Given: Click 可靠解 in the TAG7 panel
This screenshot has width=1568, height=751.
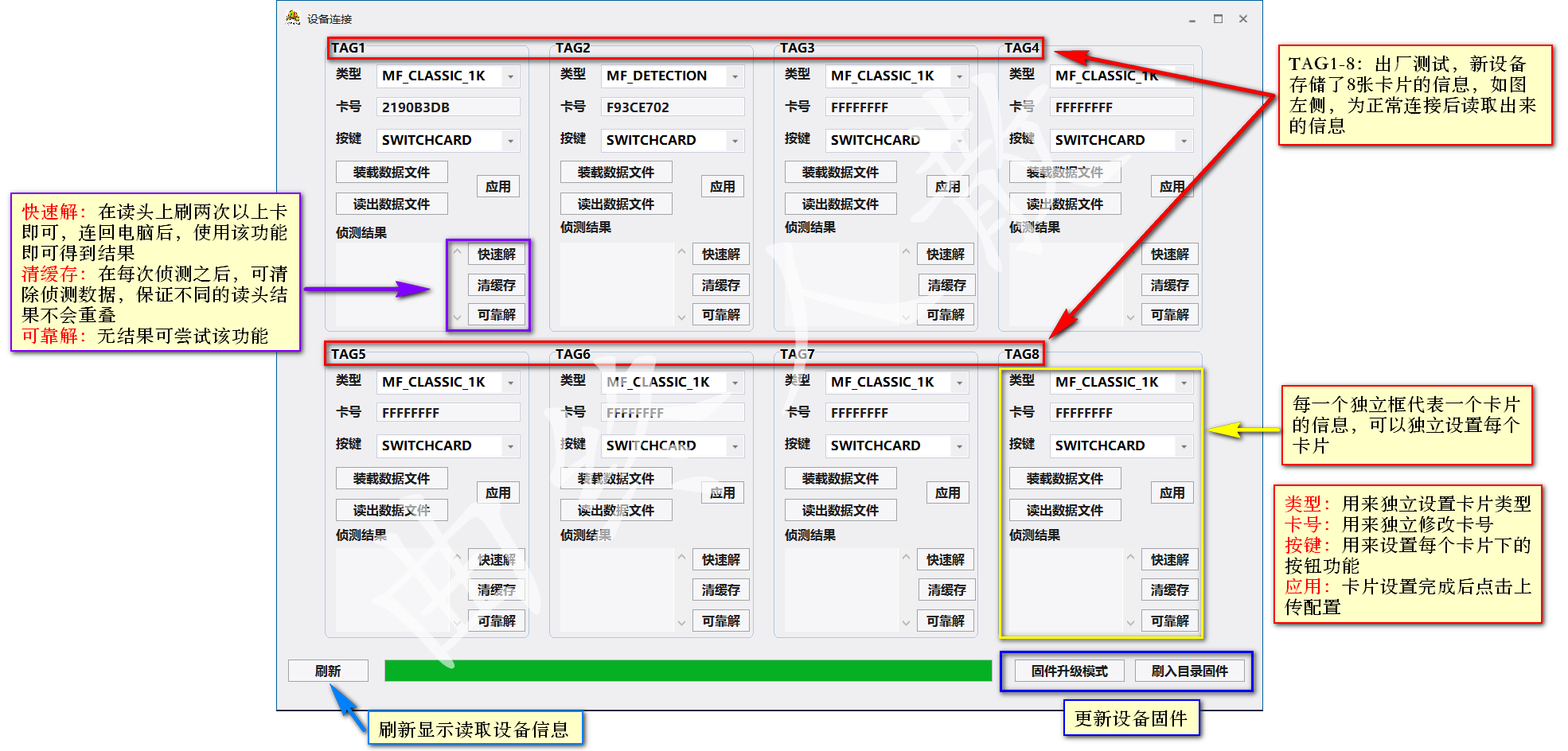Looking at the screenshot, I should [x=945, y=621].
